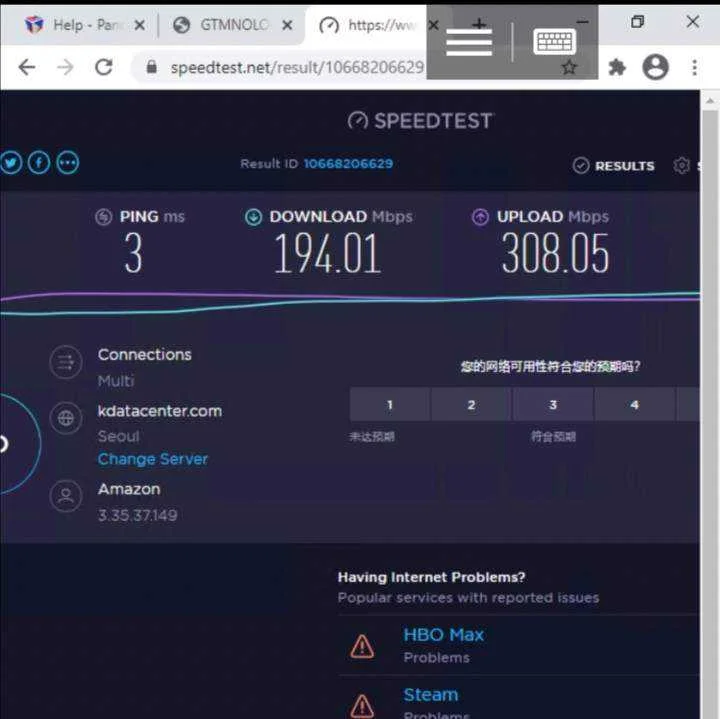The image size is (720, 719).
Task: Click the Download arrow icon
Action: tap(253, 217)
